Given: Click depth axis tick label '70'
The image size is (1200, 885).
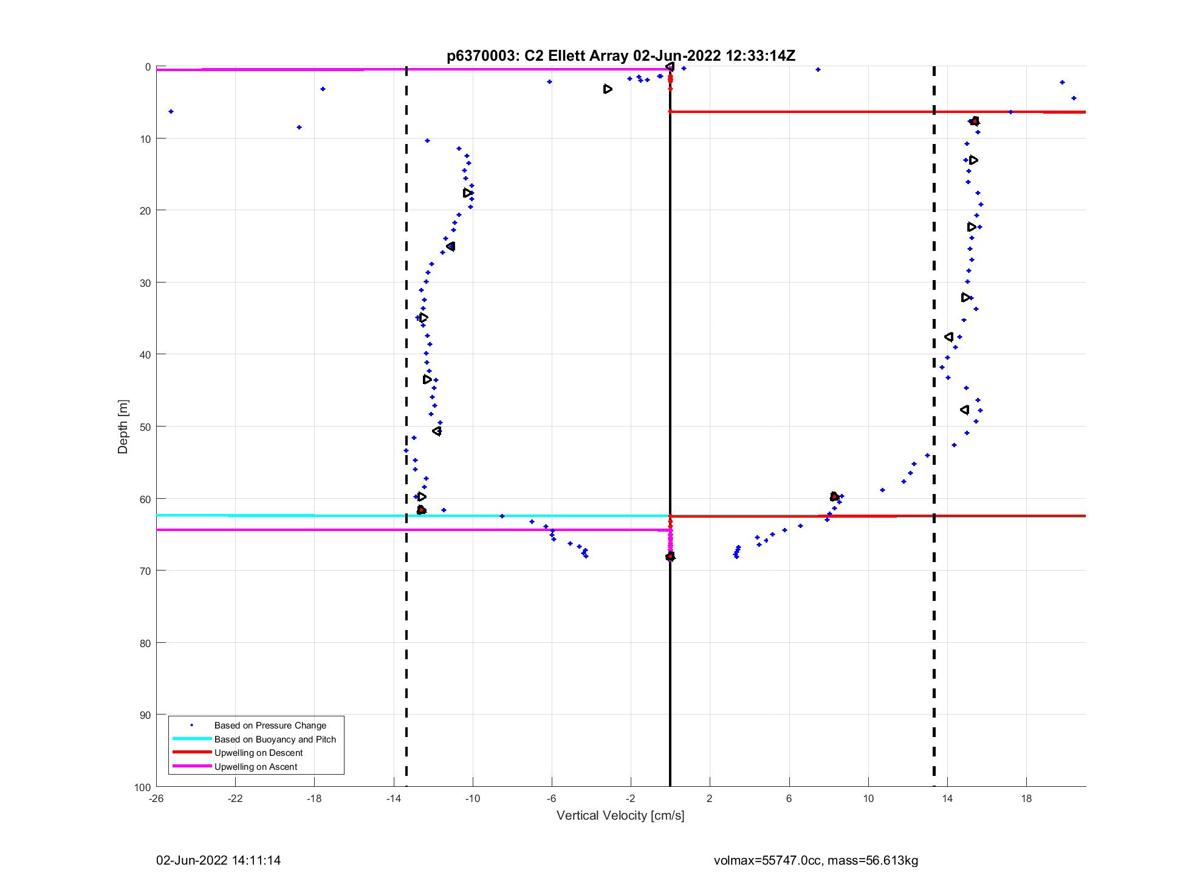Looking at the screenshot, I should click(145, 571).
